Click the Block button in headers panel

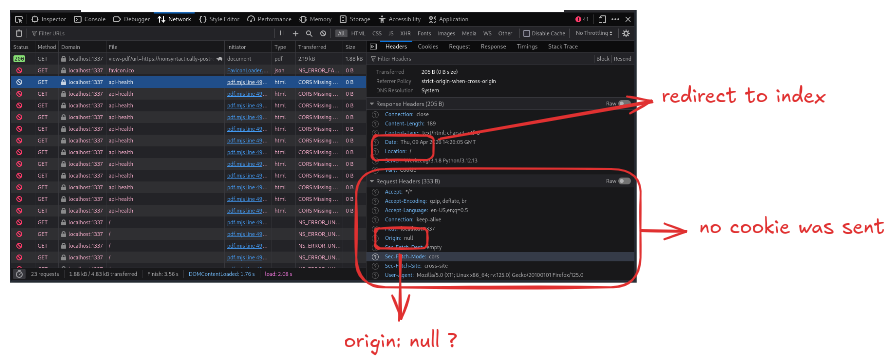click(603, 59)
